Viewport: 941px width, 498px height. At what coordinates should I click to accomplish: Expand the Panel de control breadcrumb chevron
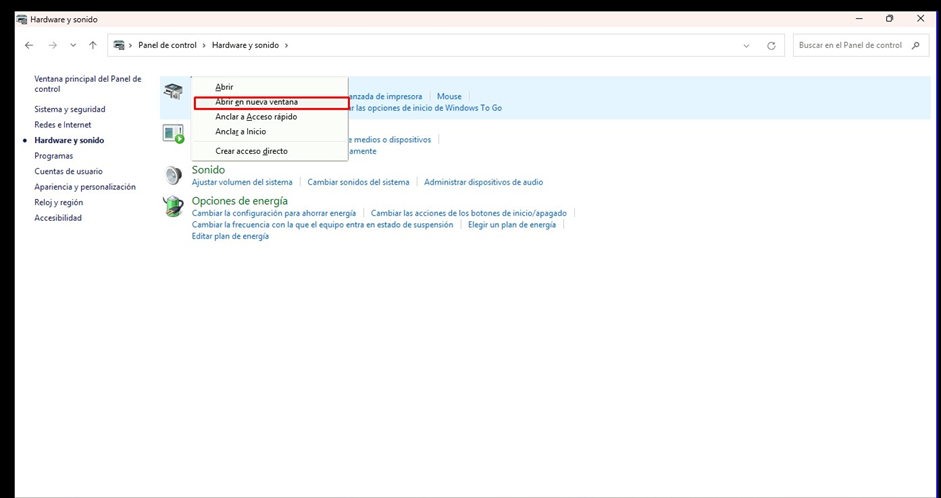pyautogui.click(x=205, y=45)
